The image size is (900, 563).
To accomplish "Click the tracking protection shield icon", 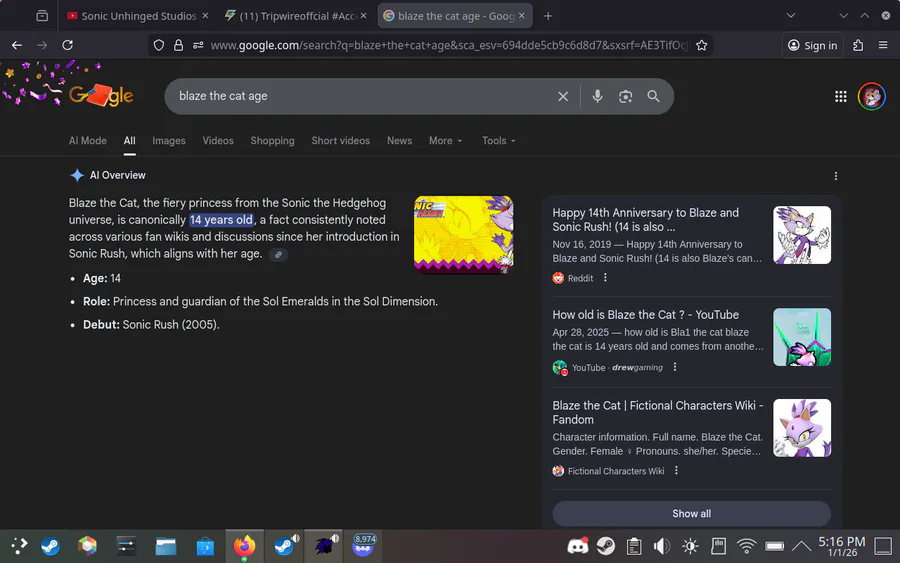I will click(159, 45).
